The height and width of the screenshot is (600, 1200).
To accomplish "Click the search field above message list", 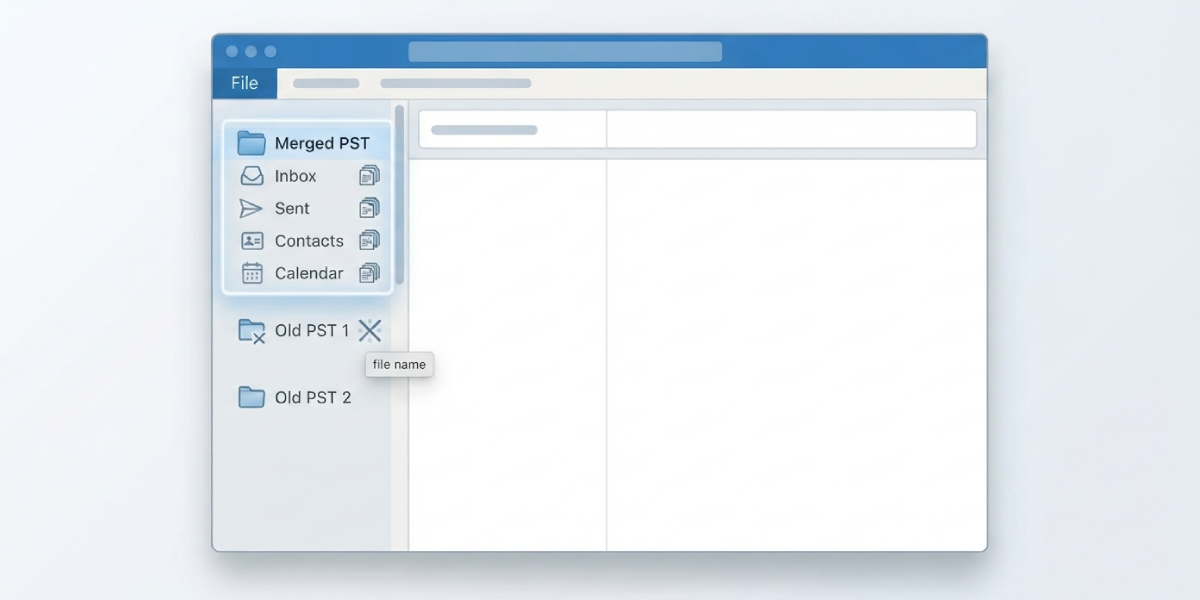I will coord(513,130).
